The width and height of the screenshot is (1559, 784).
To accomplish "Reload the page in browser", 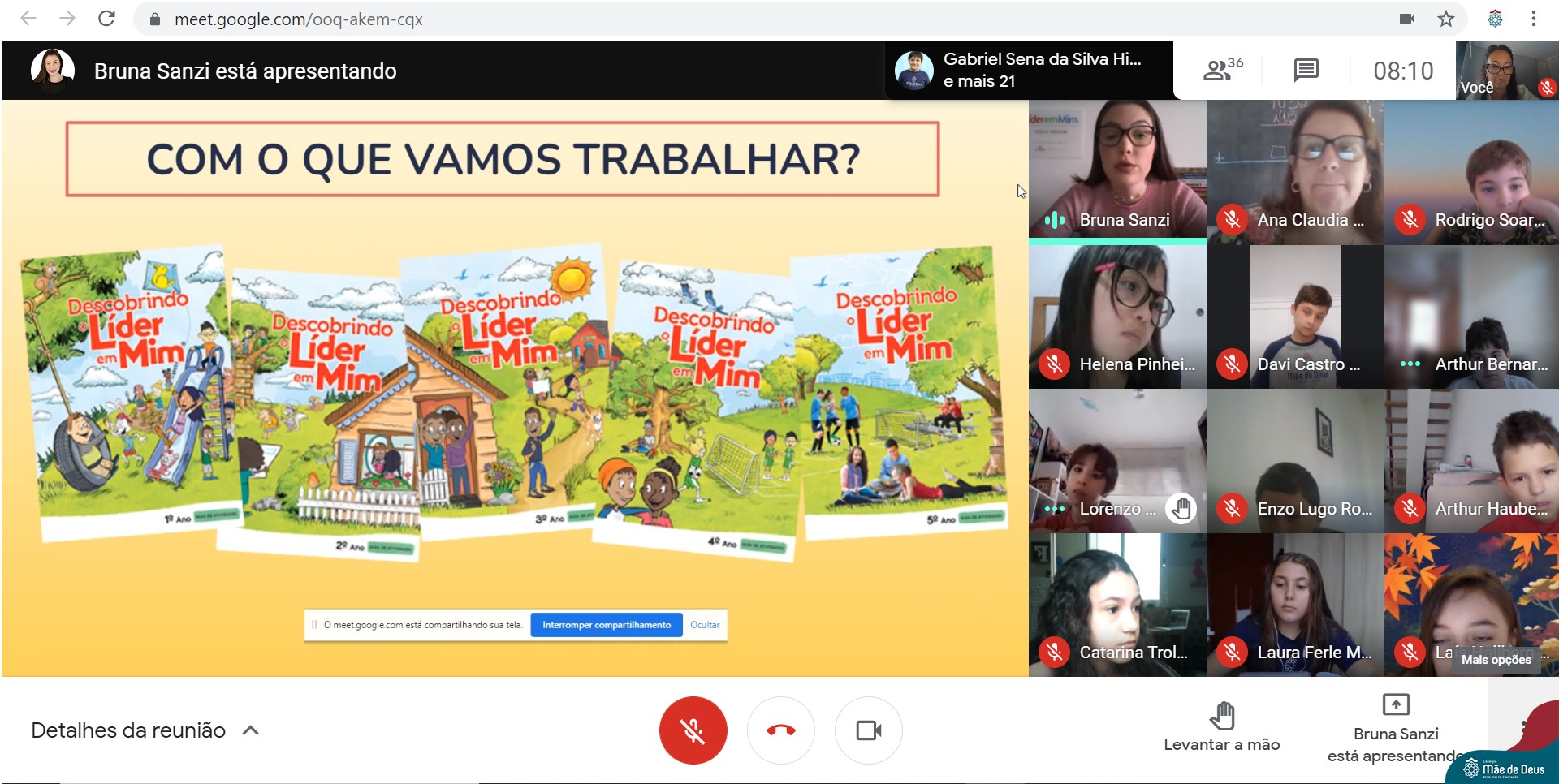I will 106,19.
